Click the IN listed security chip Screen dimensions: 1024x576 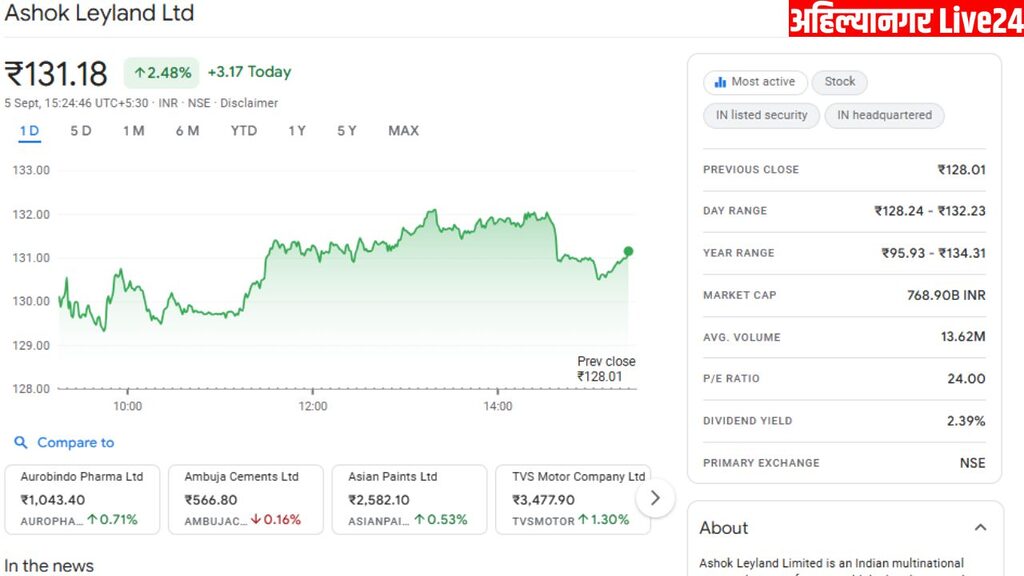tap(761, 115)
